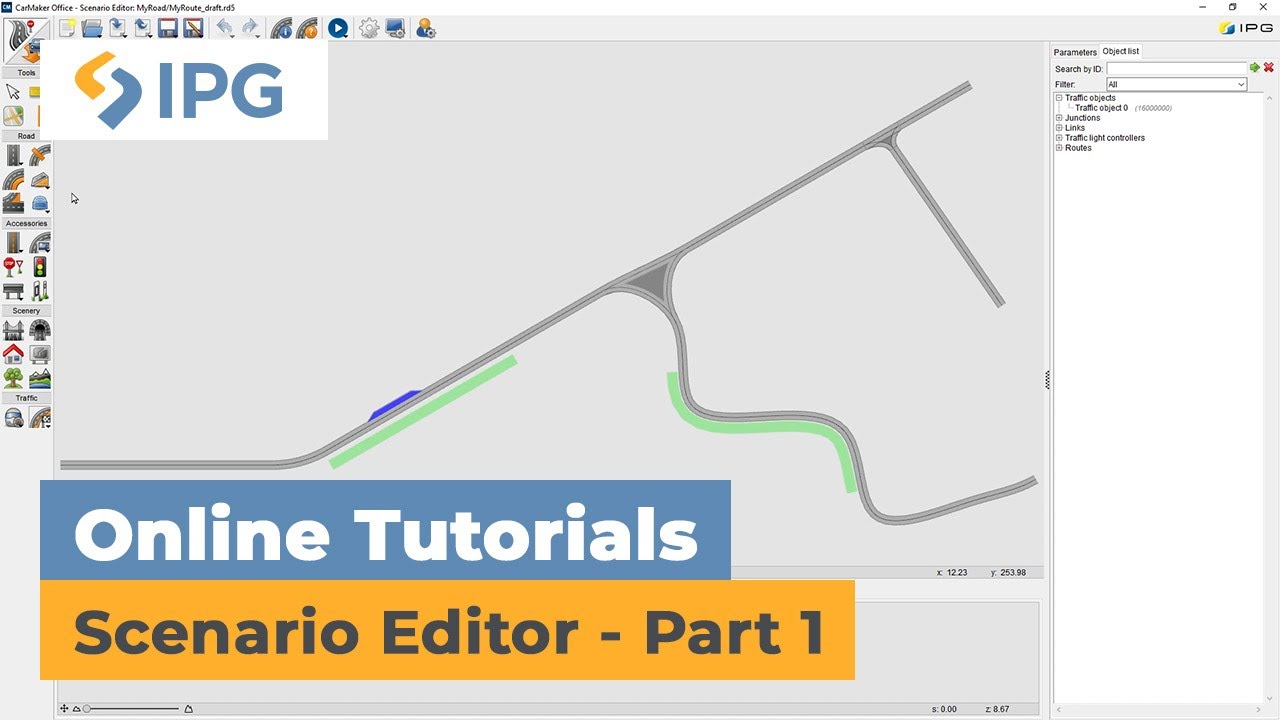Open settings gear in toolbar
The width and height of the screenshot is (1280, 720).
tap(369, 28)
